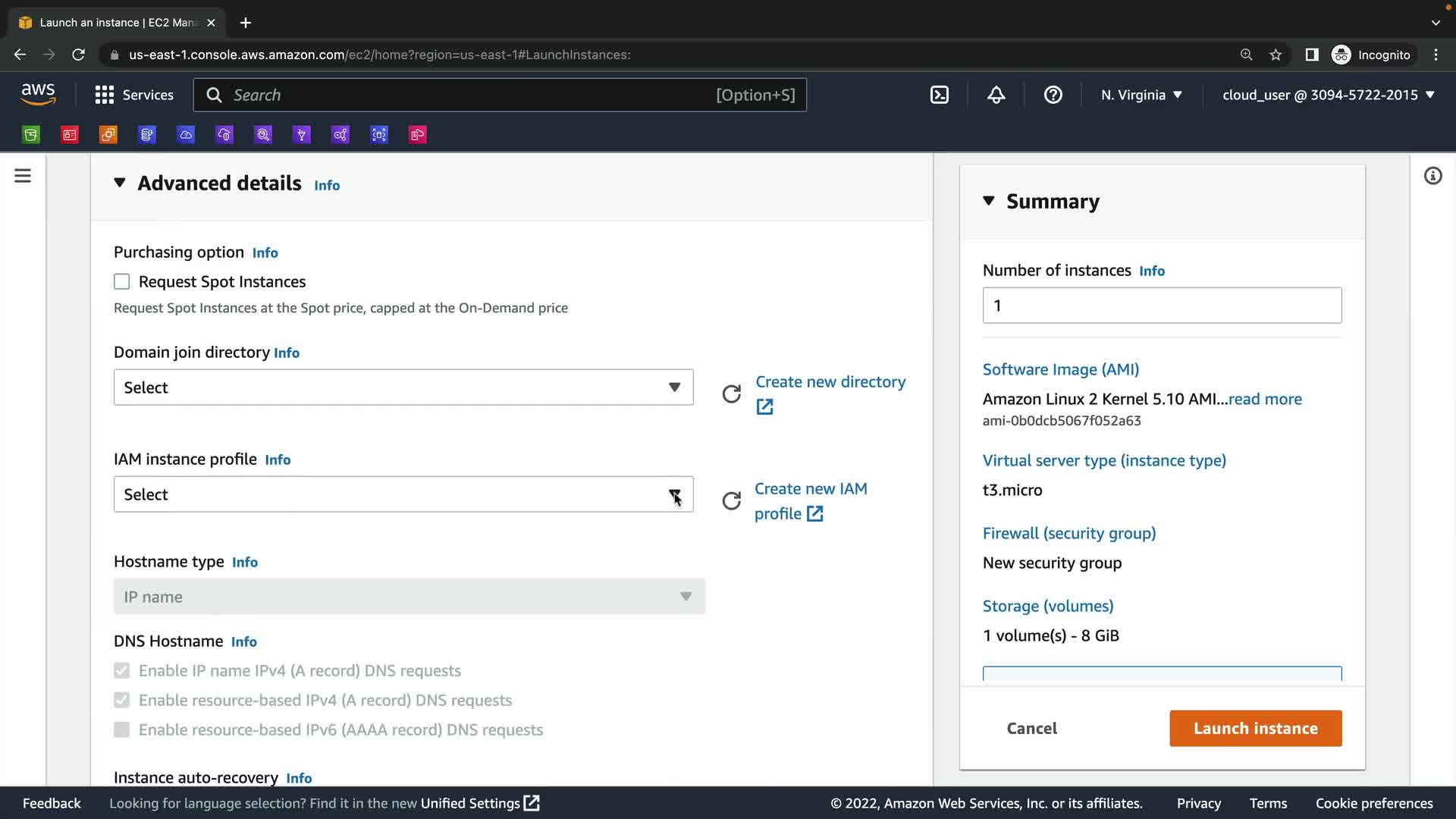Image resolution: width=1456 pixels, height=819 pixels.
Task: Open the IAM instance profile dropdown
Action: click(x=403, y=494)
